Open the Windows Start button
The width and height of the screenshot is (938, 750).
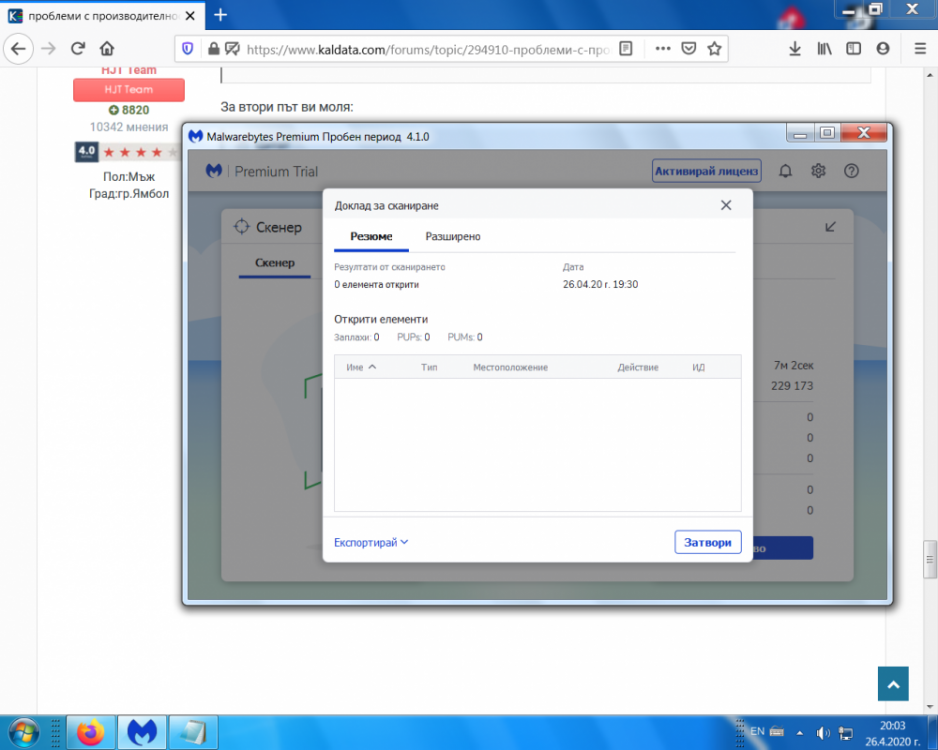[24, 733]
